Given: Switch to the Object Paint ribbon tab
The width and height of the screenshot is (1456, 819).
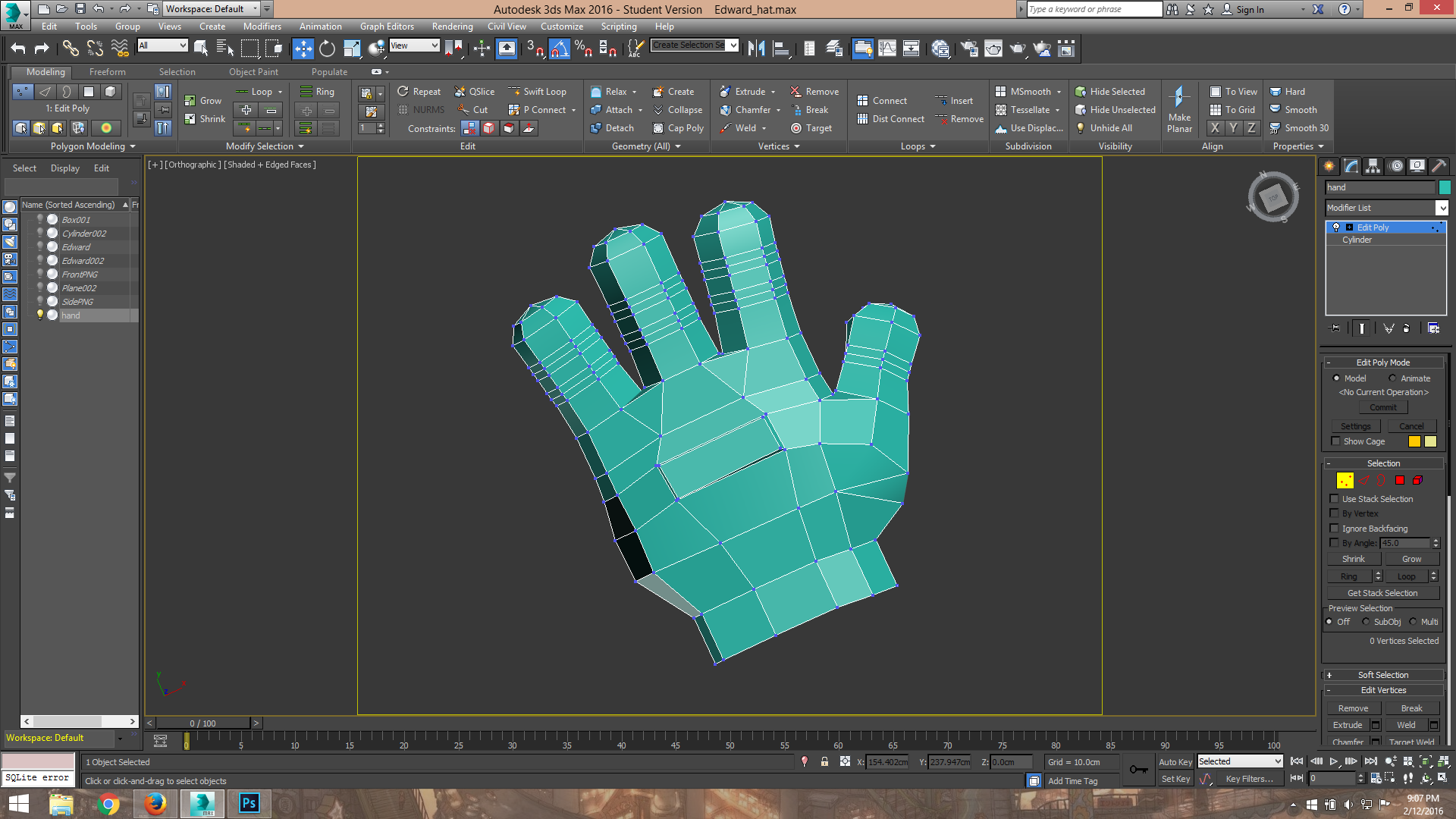Looking at the screenshot, I should pos(253,72).
